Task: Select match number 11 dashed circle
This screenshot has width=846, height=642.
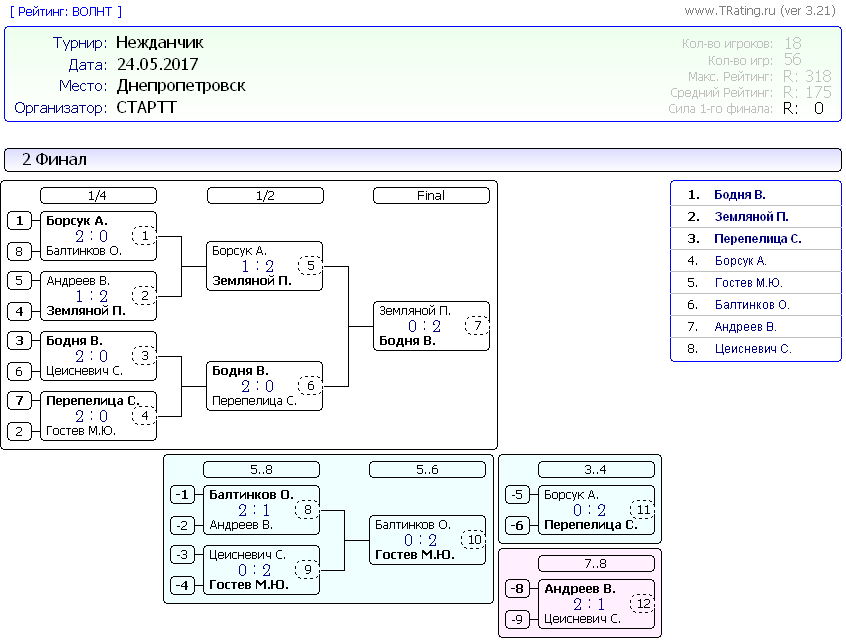Action: point(642,510)
